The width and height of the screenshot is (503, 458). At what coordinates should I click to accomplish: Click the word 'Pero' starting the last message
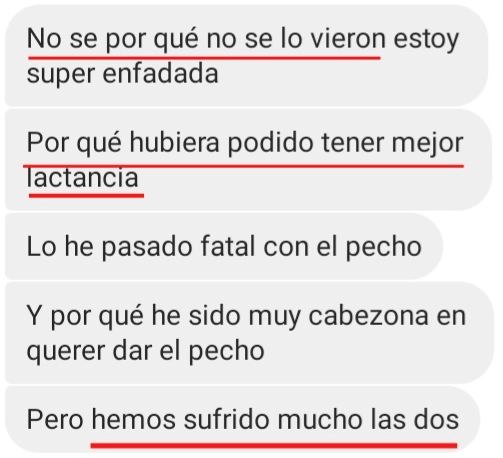pos(55,419)
